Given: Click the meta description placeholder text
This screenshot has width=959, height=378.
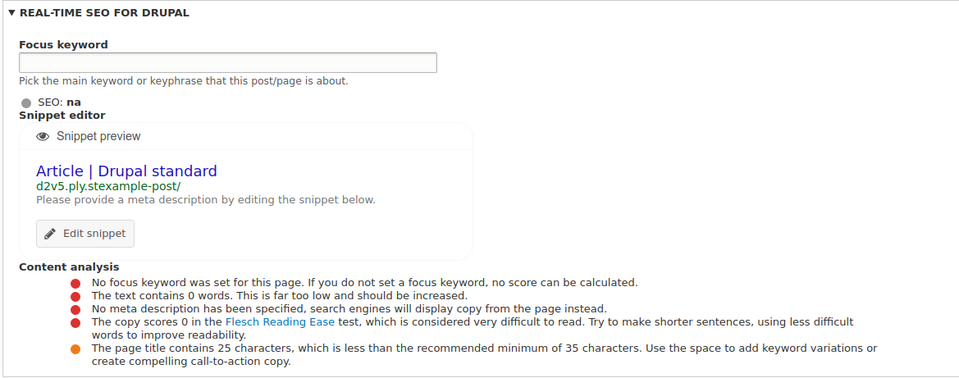Looking at the screenshot, I should coord(206,200).
